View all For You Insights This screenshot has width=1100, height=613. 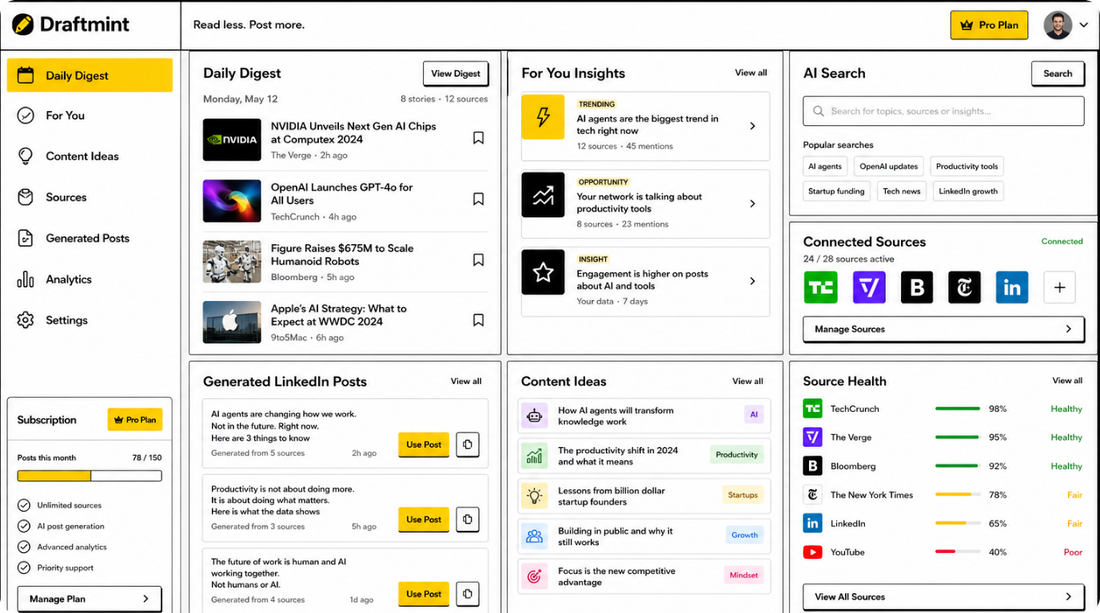pos(751,73)
